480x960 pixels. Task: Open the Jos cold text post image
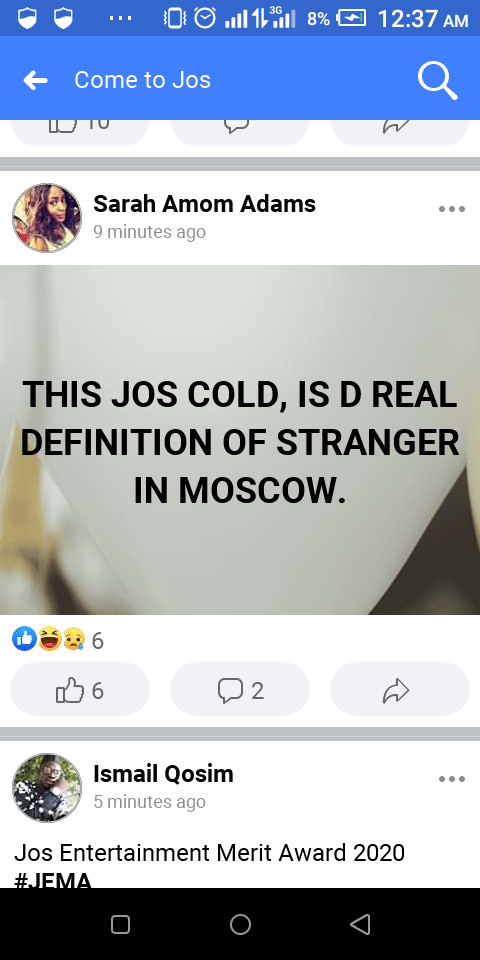[240, 440]
